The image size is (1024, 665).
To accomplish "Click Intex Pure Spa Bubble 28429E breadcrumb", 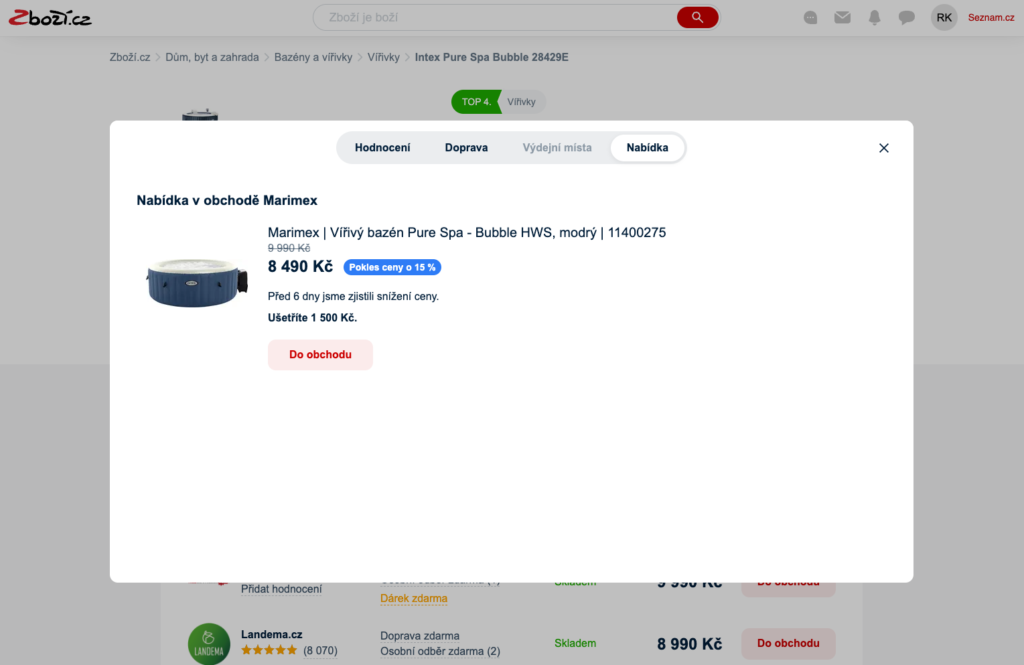I will pos(491,57).
